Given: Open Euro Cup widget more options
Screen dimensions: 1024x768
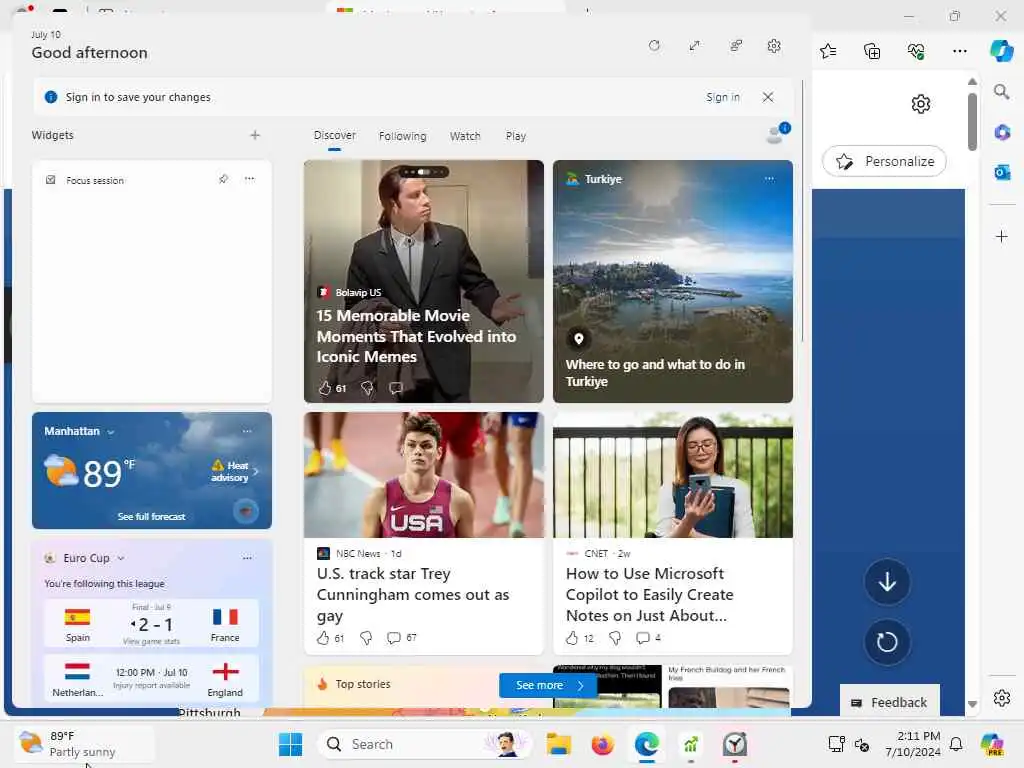Looking at the screenshot, I should click(x=247, y=558).
